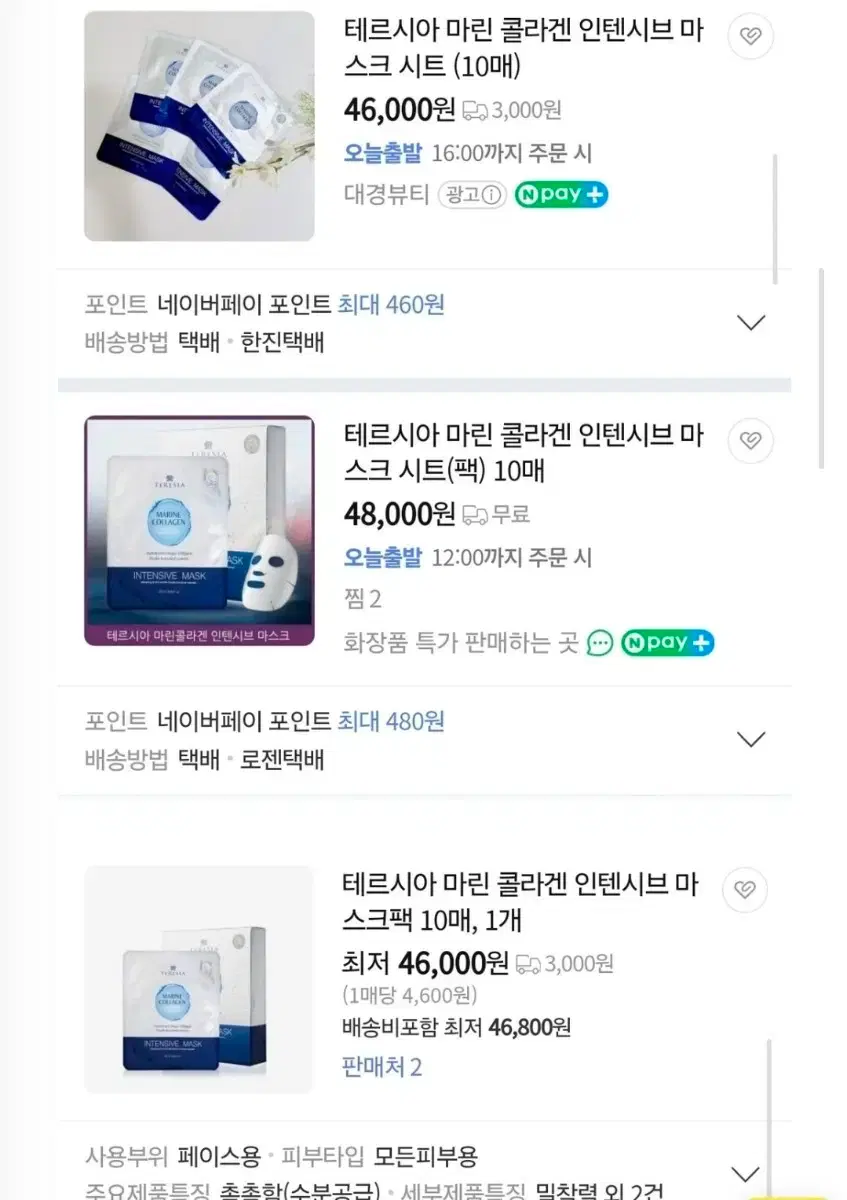Screen dimensions: 847x1200
Task: Click the page scrollbar on right edge
Action: (822, 368)
